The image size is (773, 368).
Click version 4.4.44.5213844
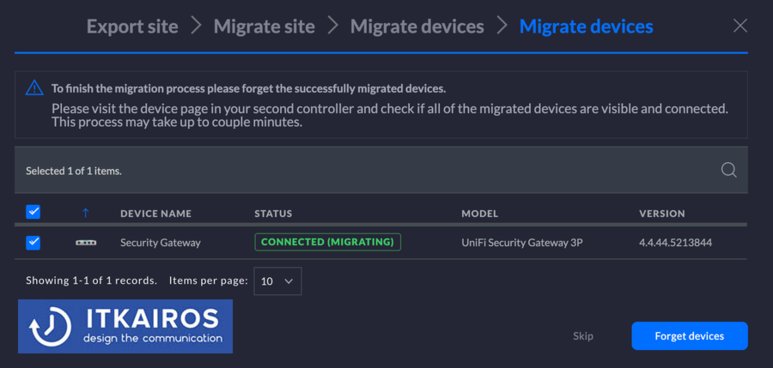[x=675, y=243]
